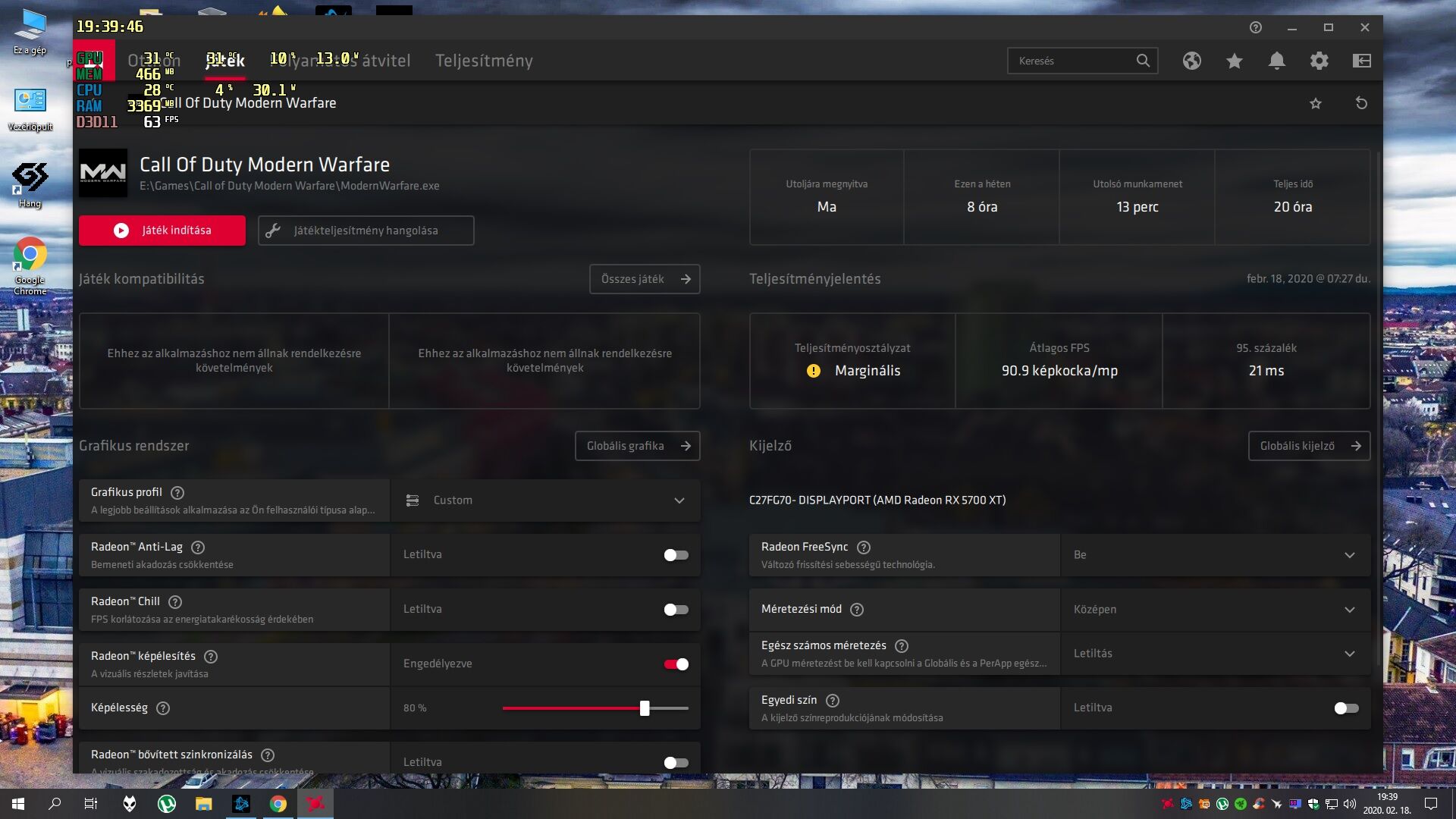1456x819 pixels.
Task: Click Játékteljesítmény hangolása button
Action: 366,231
